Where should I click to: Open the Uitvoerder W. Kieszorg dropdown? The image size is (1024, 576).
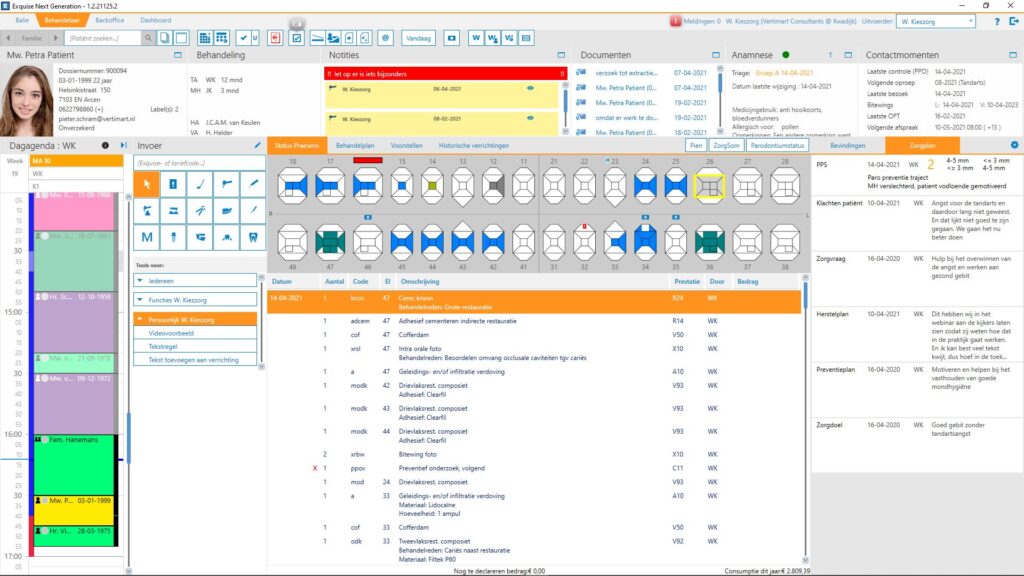936,22
